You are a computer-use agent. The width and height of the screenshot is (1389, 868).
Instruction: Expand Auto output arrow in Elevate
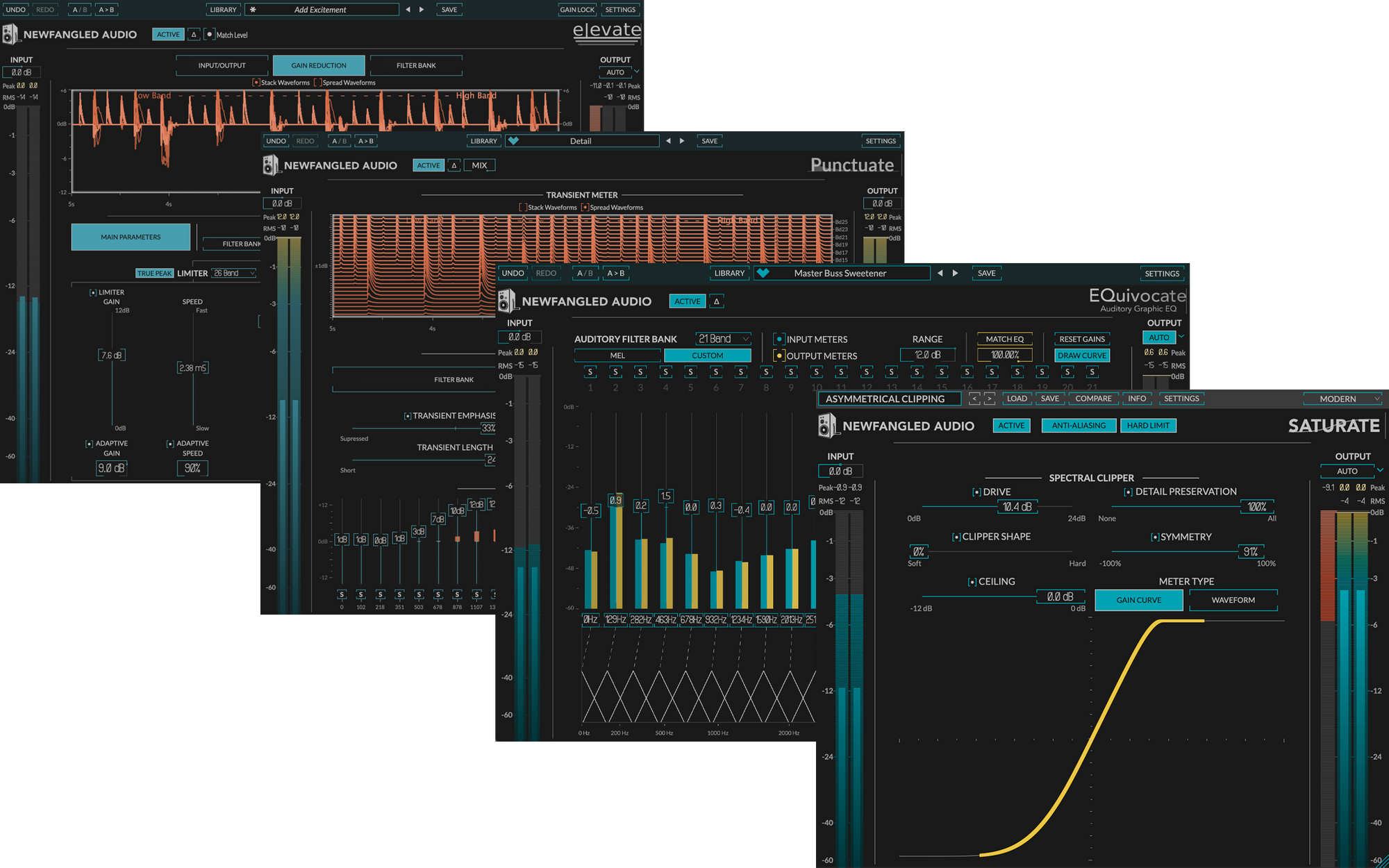coord(636,72)
